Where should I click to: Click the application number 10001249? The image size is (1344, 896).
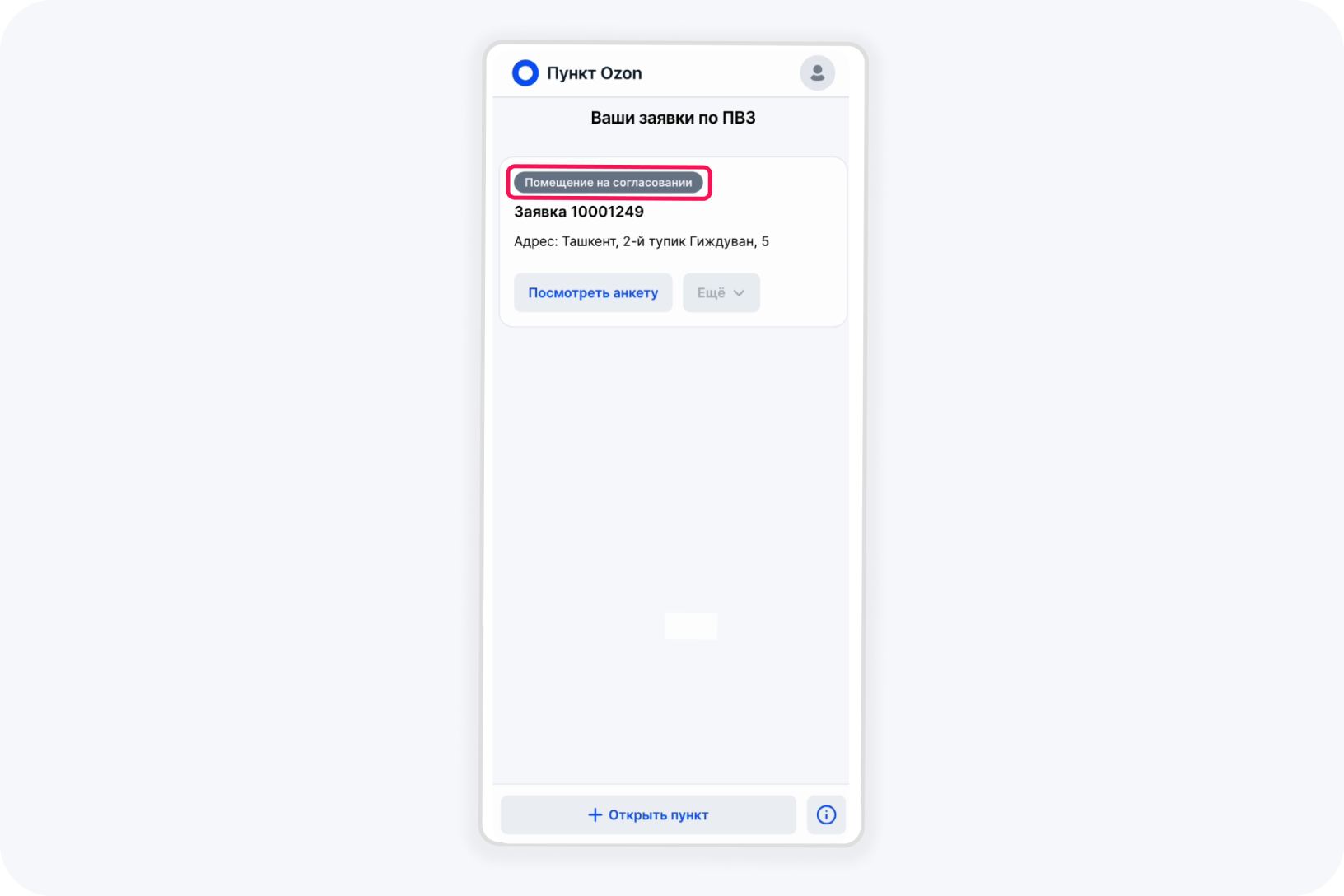(607, 212)
